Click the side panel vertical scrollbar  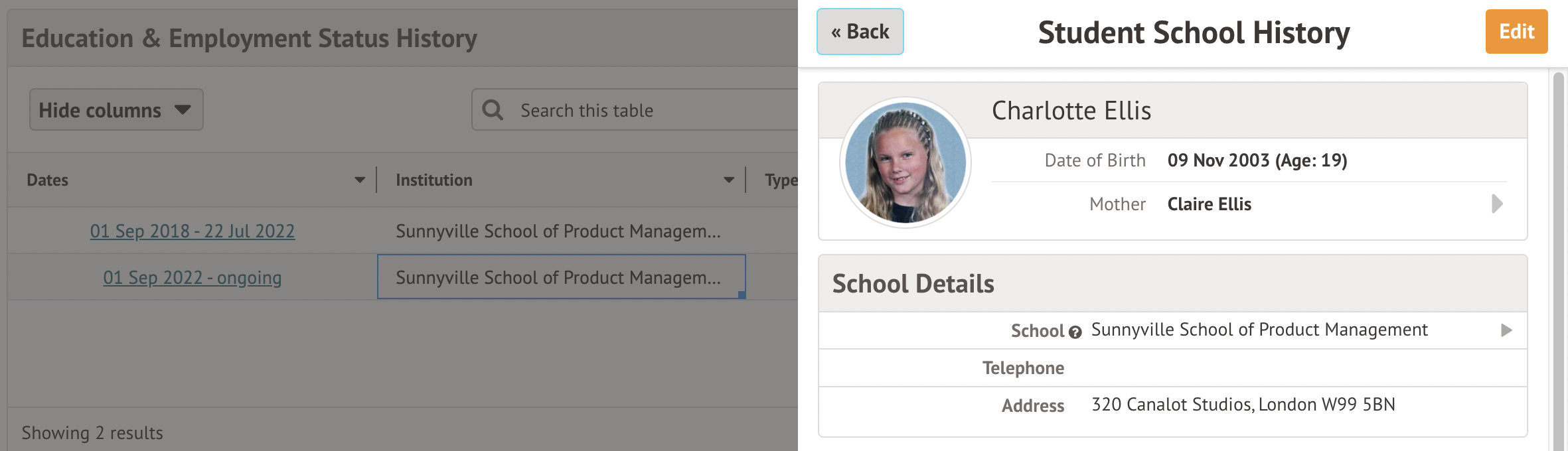(1558, 265)
